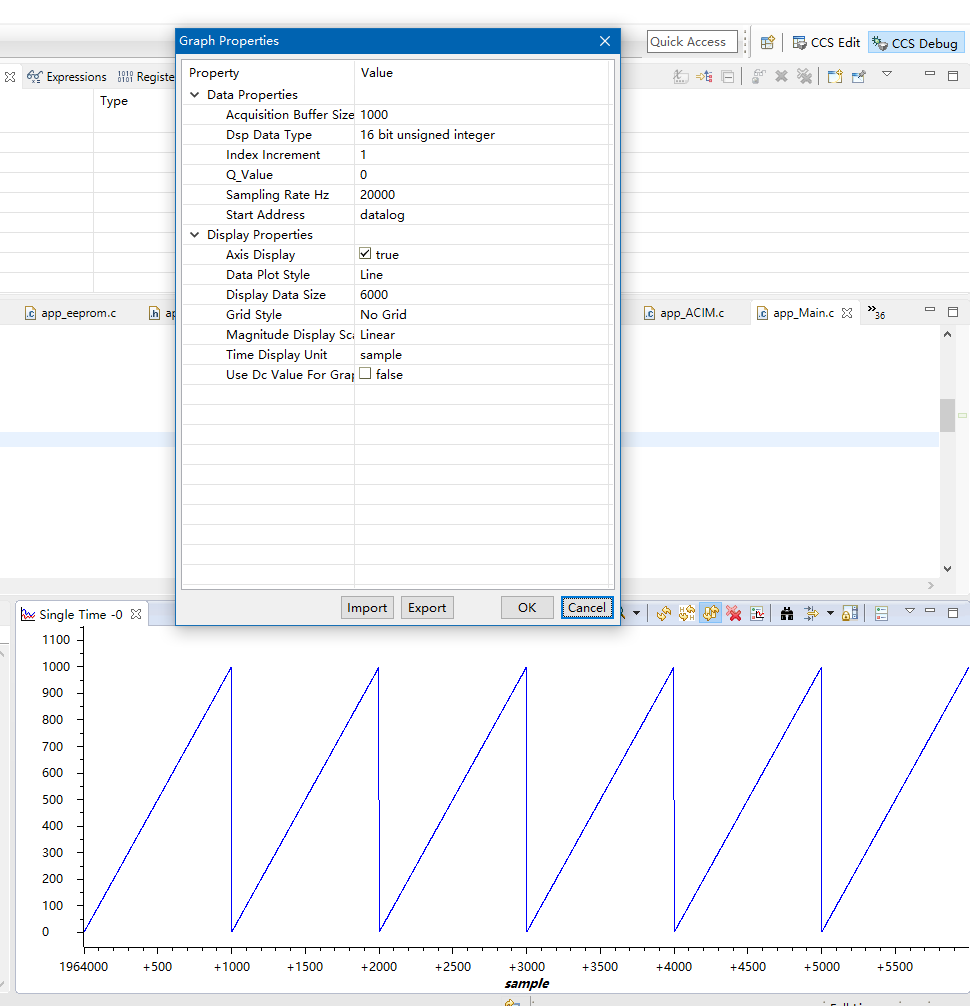Click the greyed padlock icon in the Variables toolbar
The height and width of the screenshot is (1006, 970).
click(758, 76)
